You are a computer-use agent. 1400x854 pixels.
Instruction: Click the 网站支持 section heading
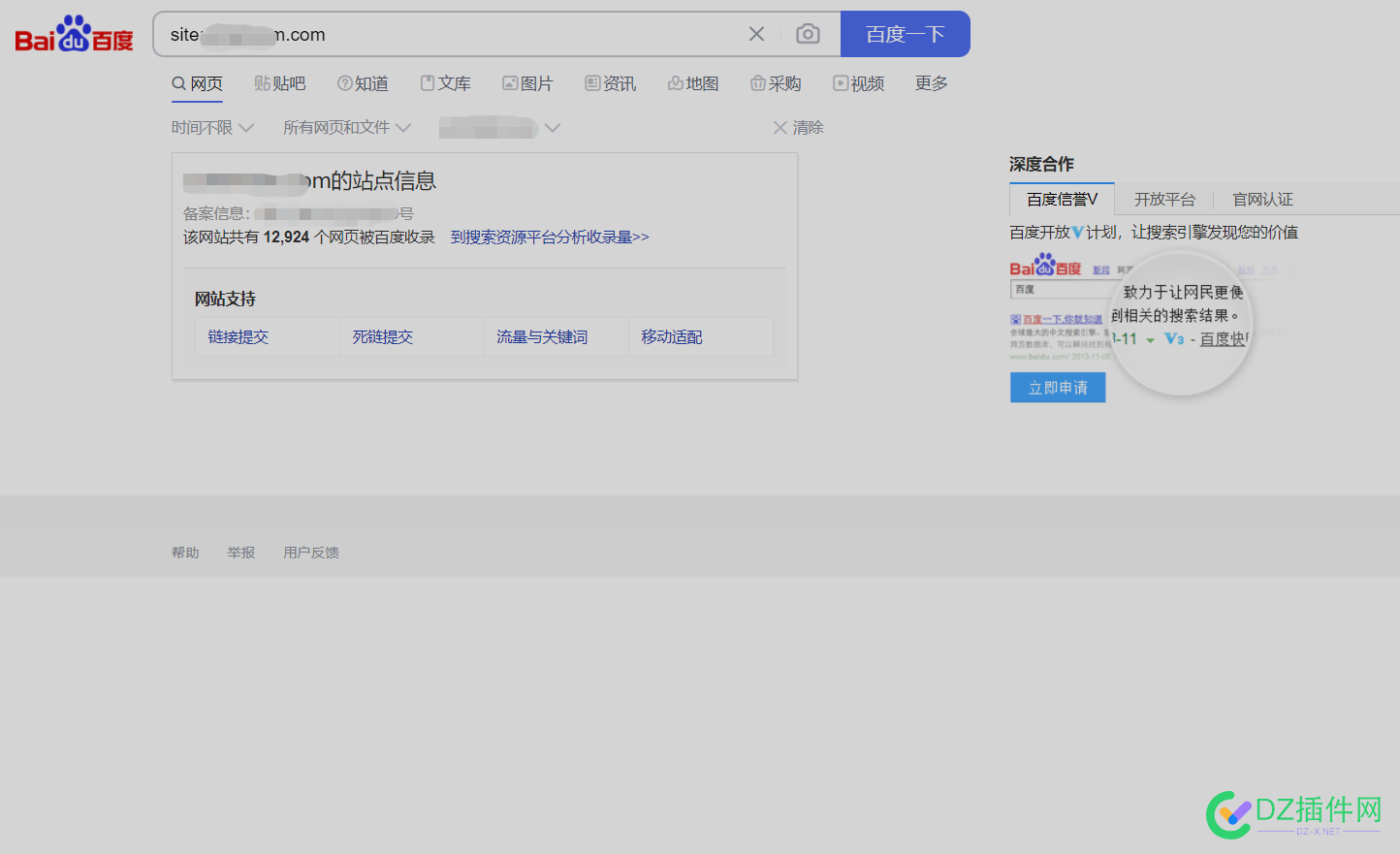pos(225,299)
